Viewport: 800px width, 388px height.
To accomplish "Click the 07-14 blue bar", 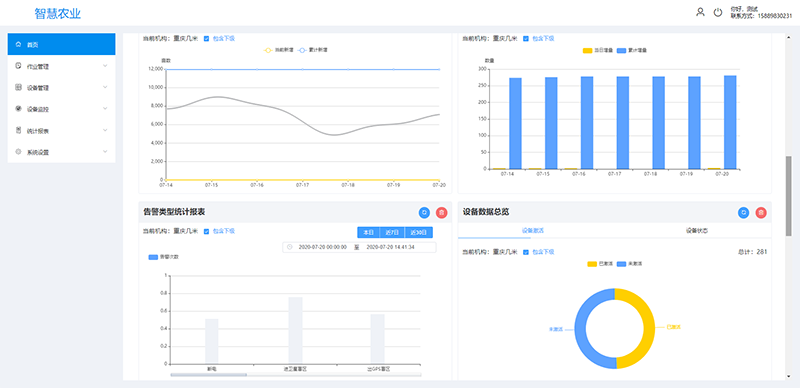I will click(515, 123).
